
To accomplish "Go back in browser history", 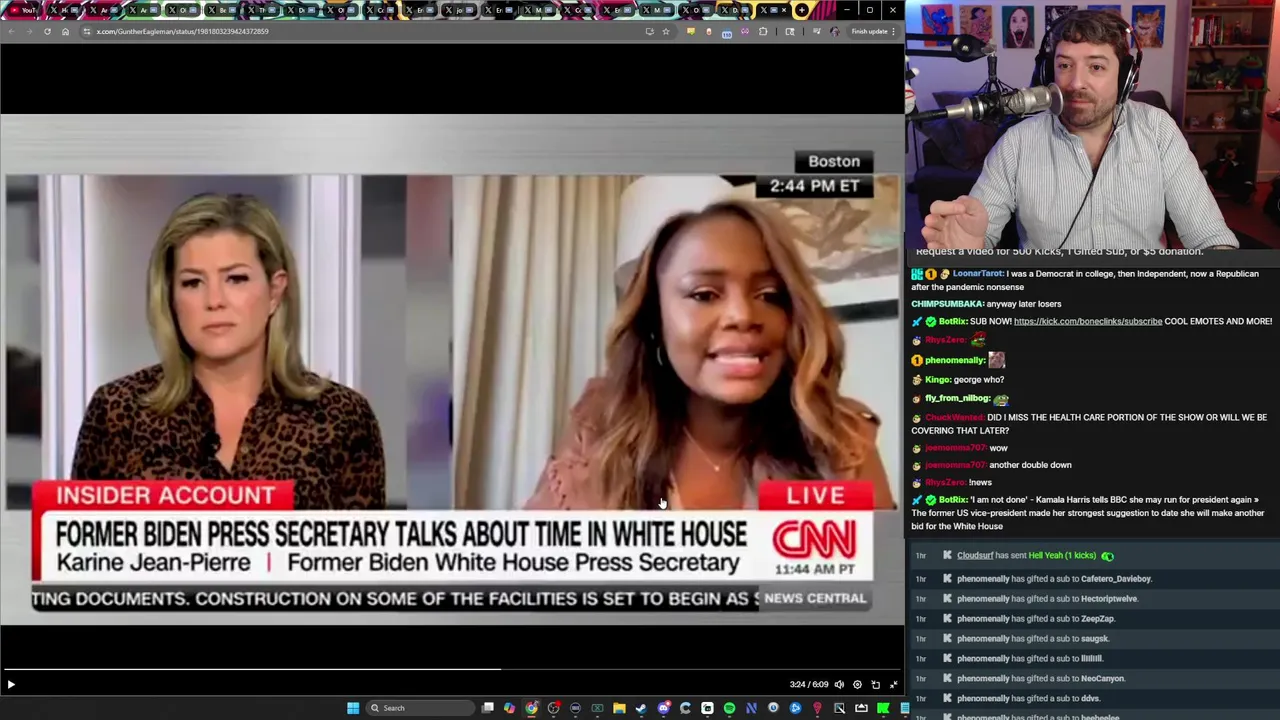I will coord(11,31).
